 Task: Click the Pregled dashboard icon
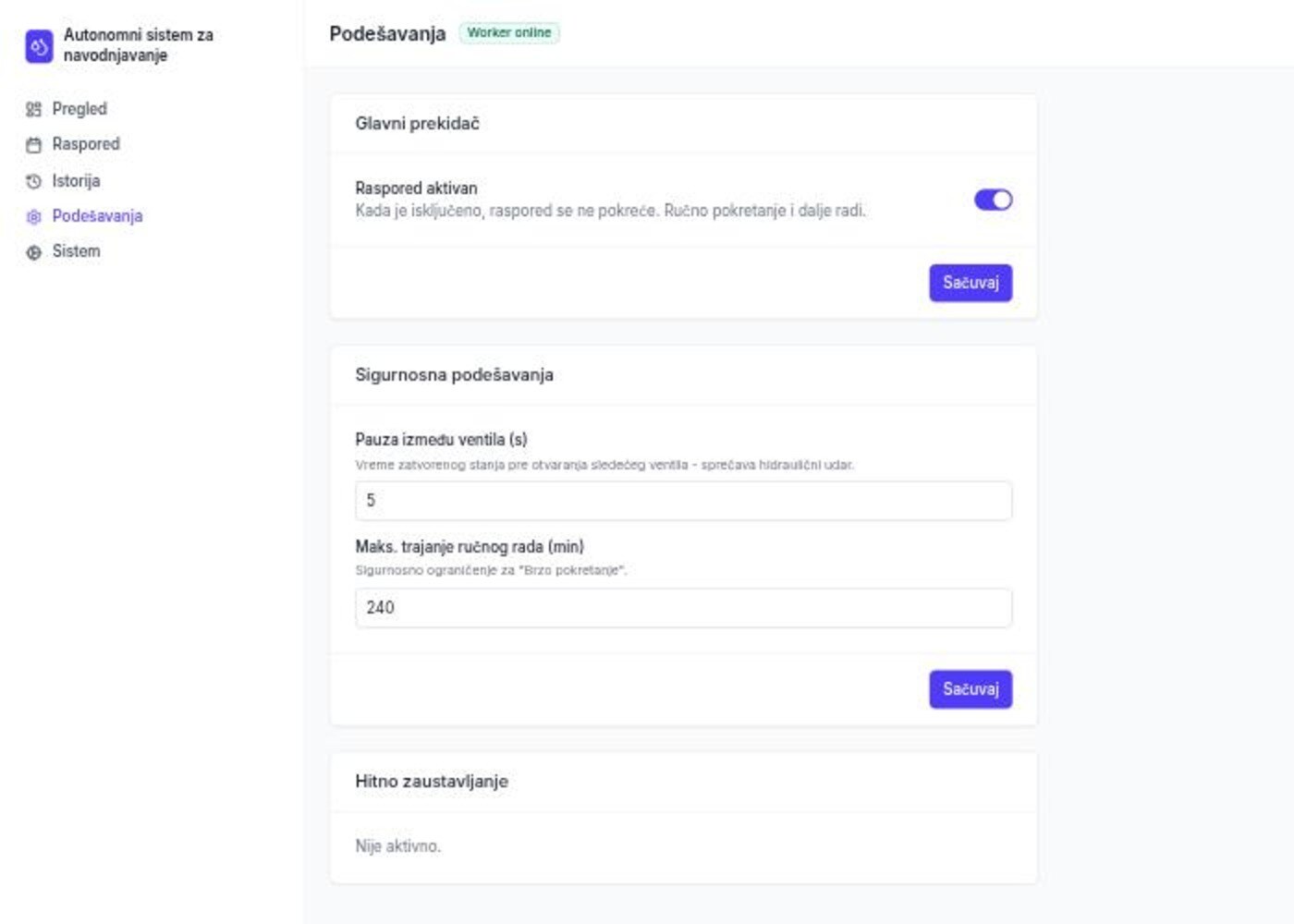(34, 110)
